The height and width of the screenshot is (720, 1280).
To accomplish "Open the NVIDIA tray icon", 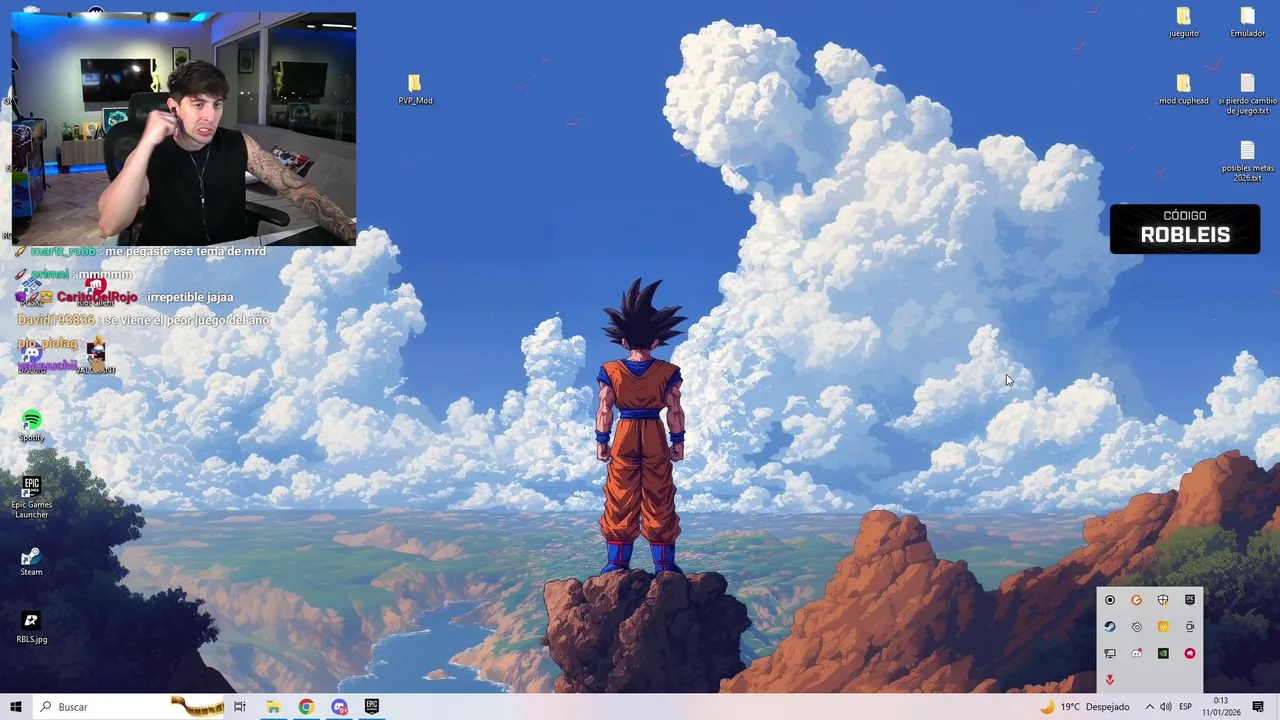I will (1163, 653).
